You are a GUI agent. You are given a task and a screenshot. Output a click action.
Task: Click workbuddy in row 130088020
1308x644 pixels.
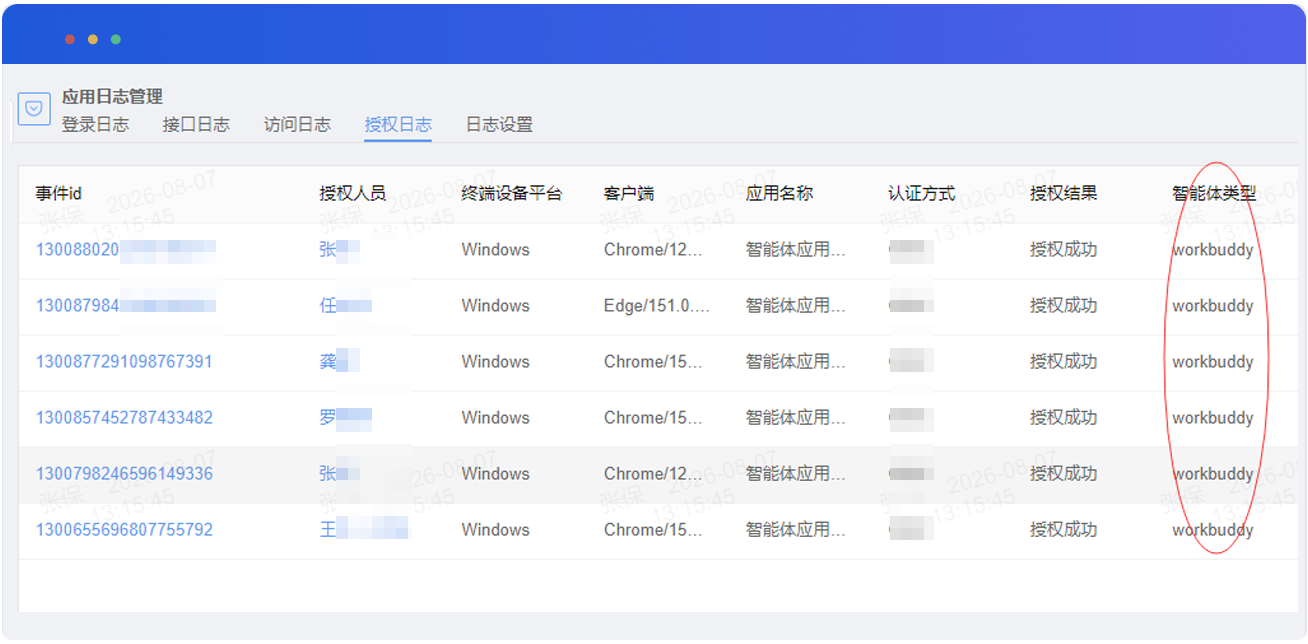(1213, 250)
